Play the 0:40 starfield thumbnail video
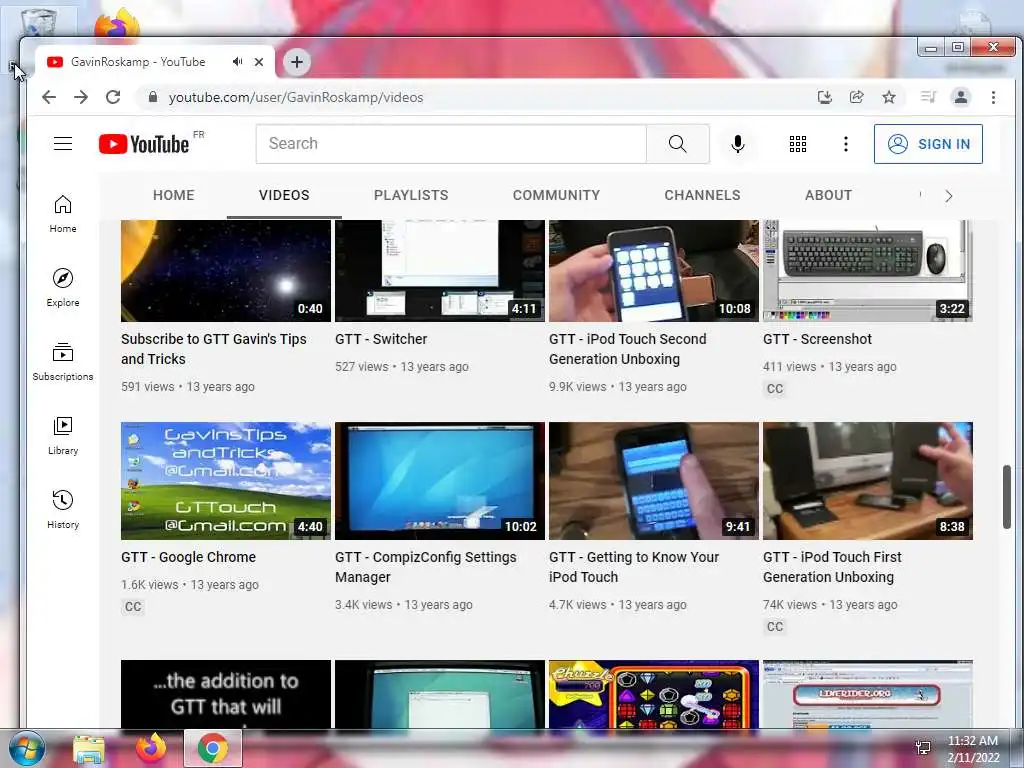The width and height of the screenshot is (1024, 768). coord(226,270)
